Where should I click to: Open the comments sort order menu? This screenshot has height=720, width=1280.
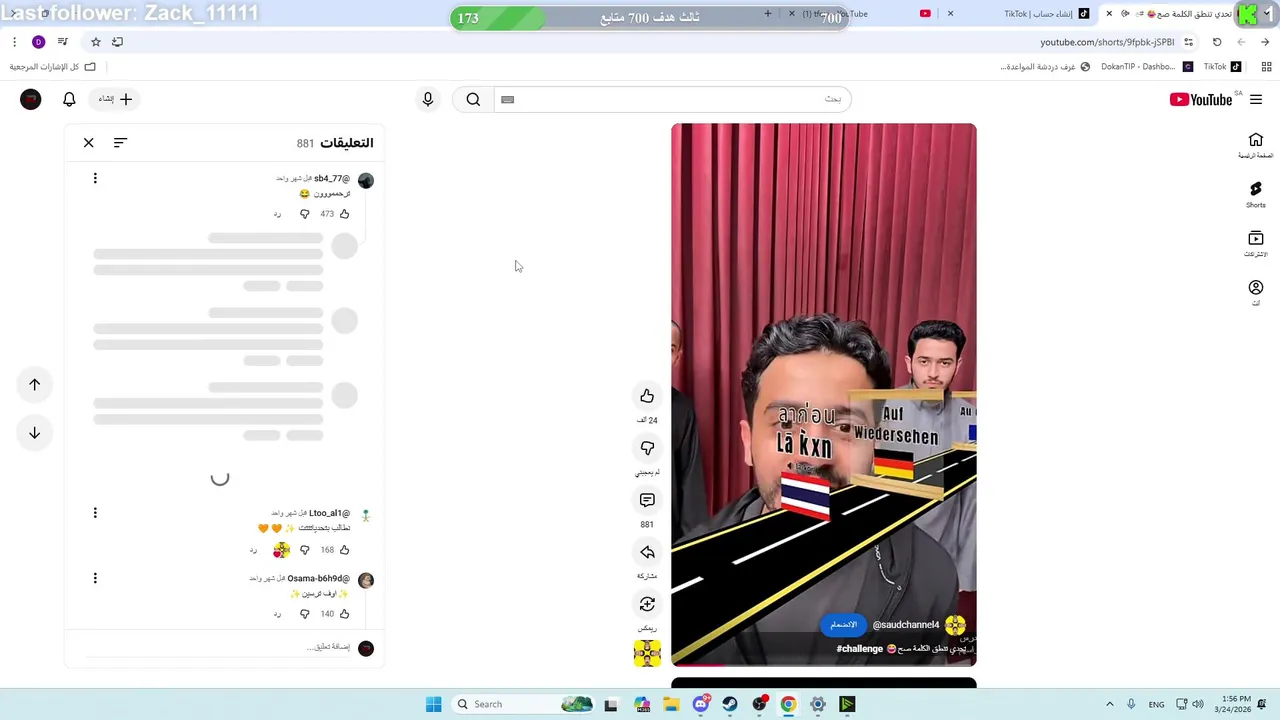[120, 143]
